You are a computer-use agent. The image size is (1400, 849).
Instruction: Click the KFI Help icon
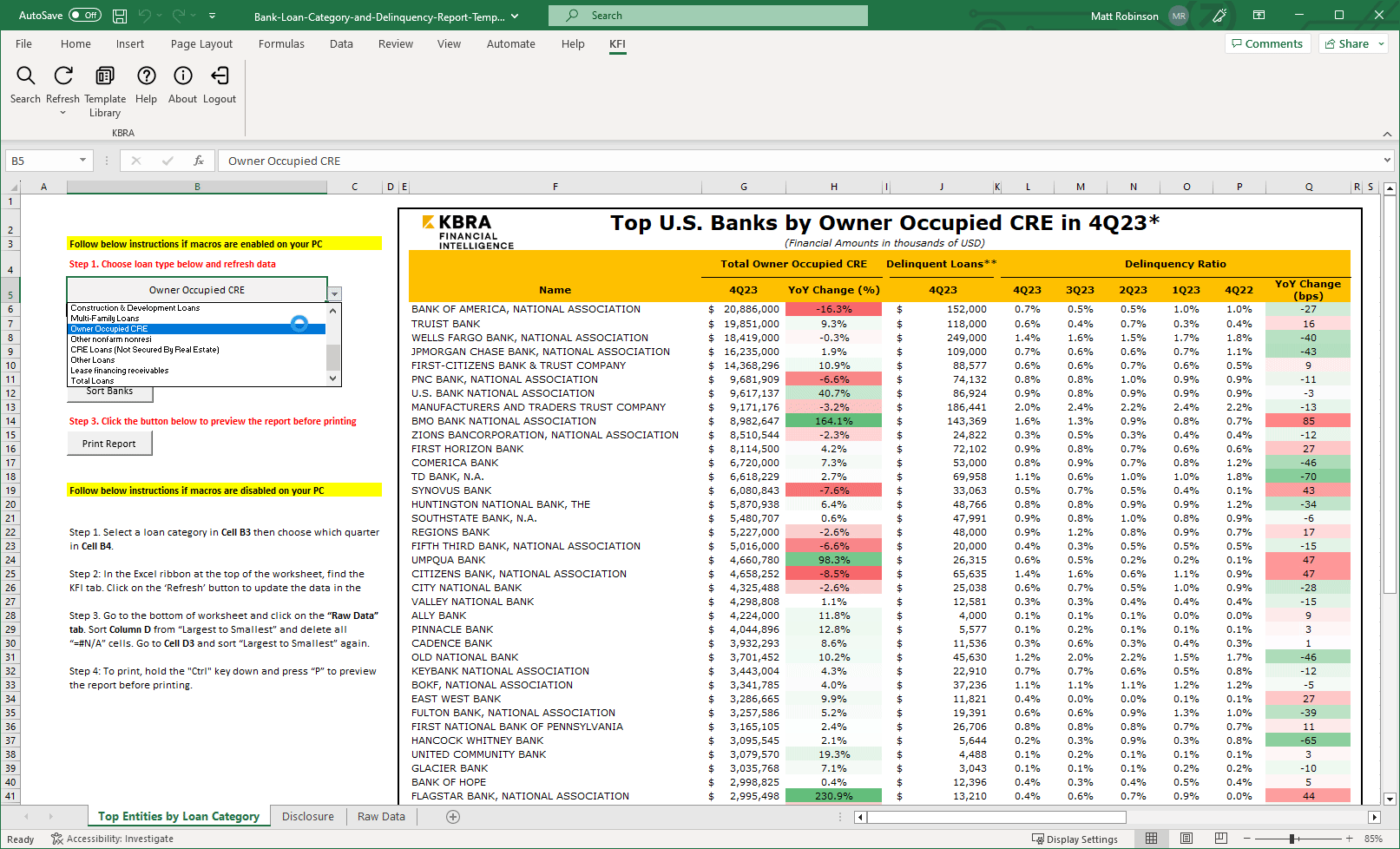[146, 76]
